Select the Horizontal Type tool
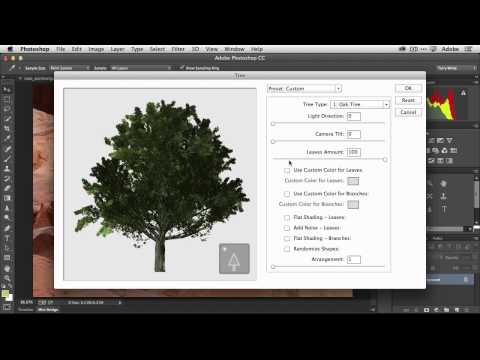 [7, 238]
